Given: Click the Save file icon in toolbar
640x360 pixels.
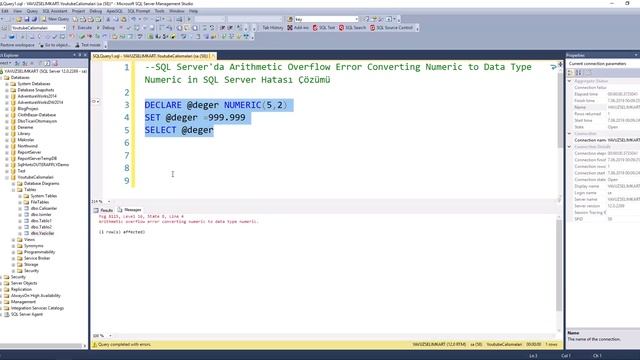Looking at the screenshot, I should pos(27,19).
